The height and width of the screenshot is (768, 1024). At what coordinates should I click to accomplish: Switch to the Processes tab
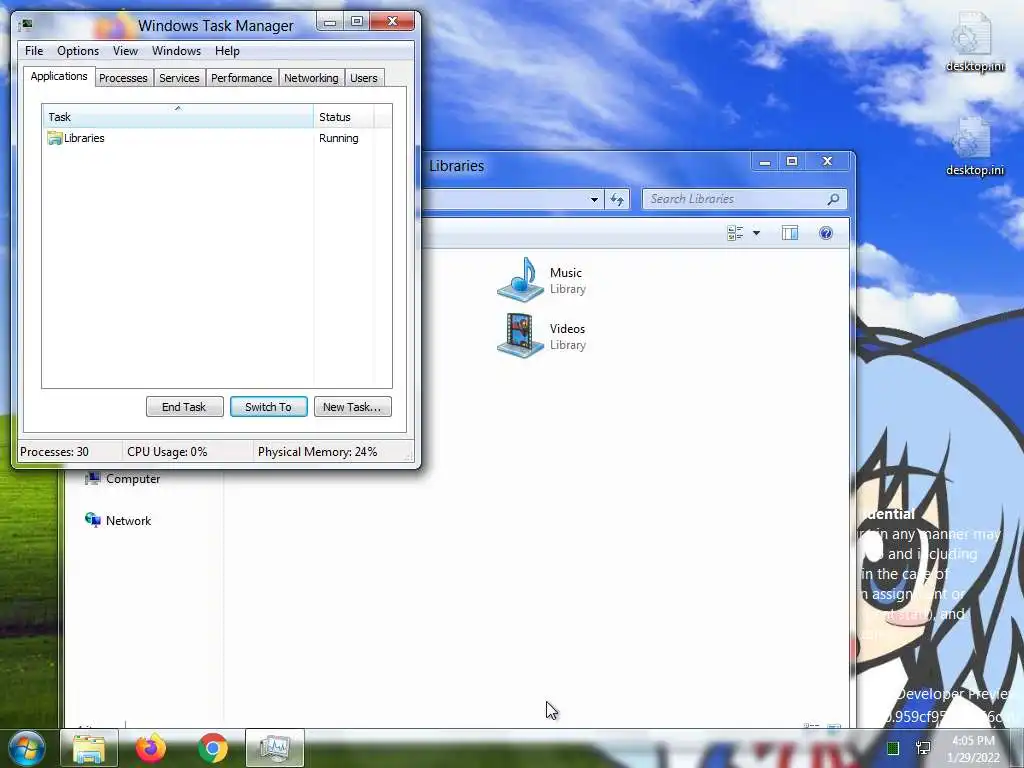[x=123, y=78]
